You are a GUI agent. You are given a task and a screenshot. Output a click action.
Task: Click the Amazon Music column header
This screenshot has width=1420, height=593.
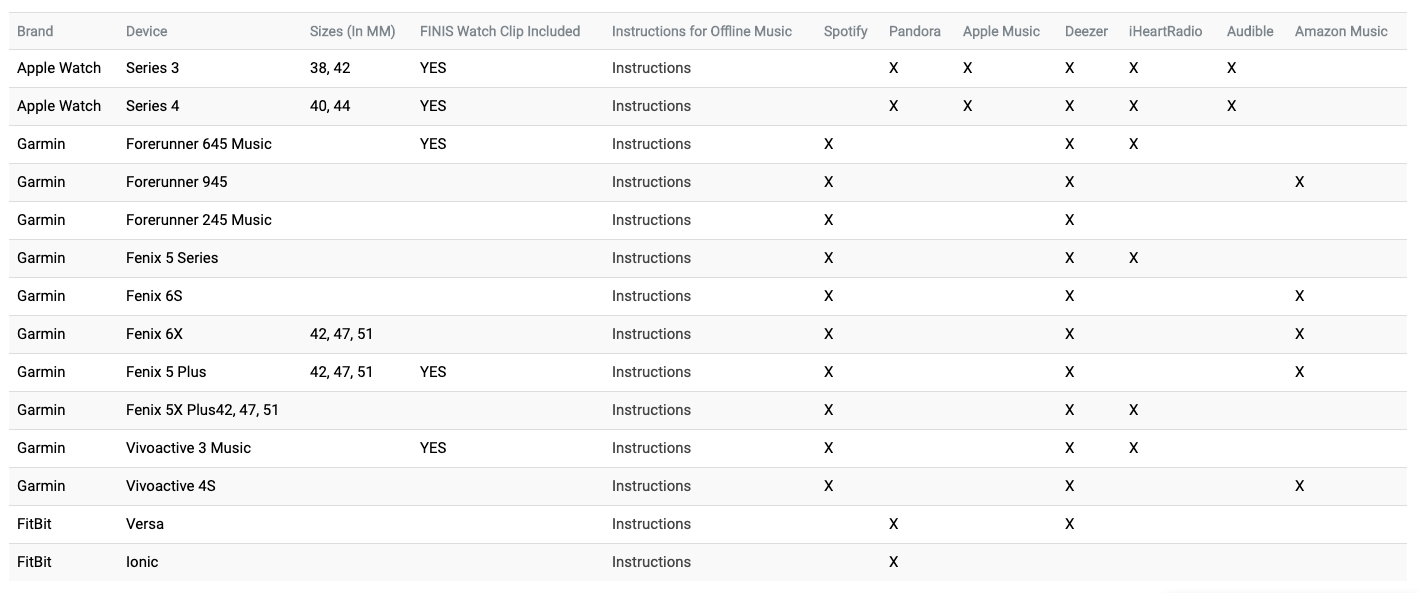(x=1341, y=31)
